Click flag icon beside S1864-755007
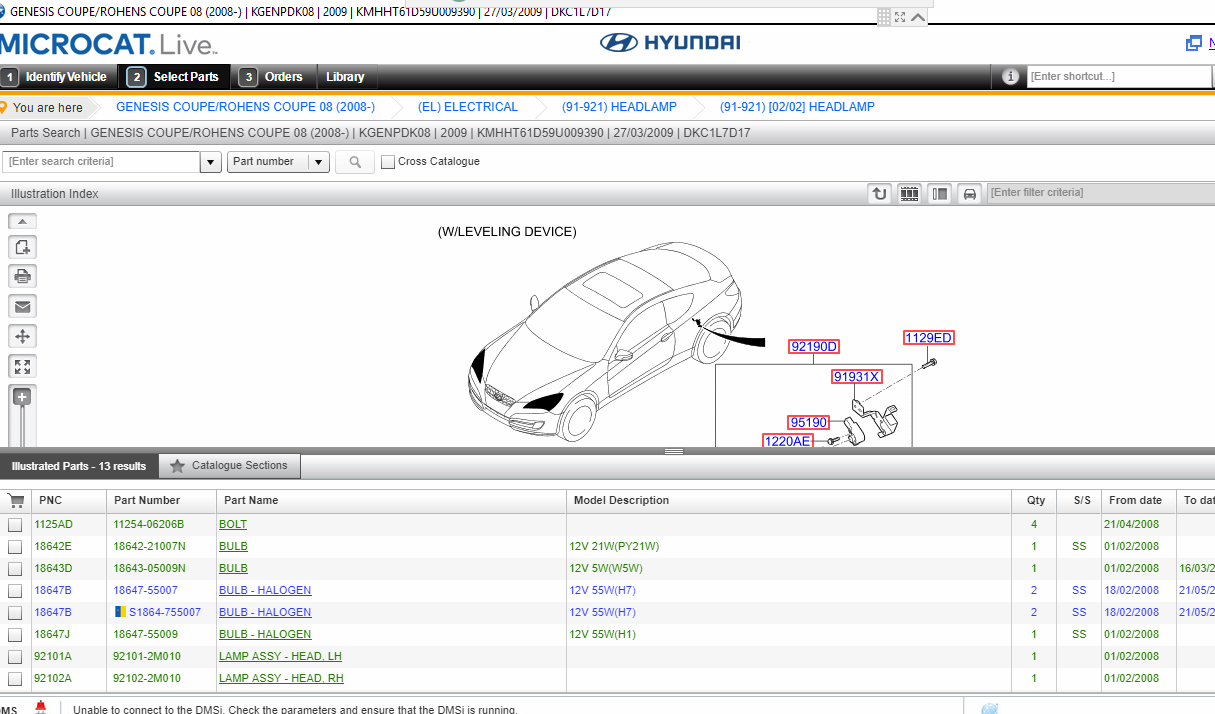 pos(120,612)
